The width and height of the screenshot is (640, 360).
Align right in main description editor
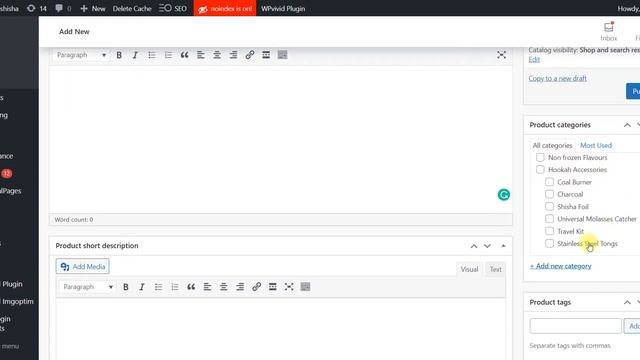click(233, 55)
